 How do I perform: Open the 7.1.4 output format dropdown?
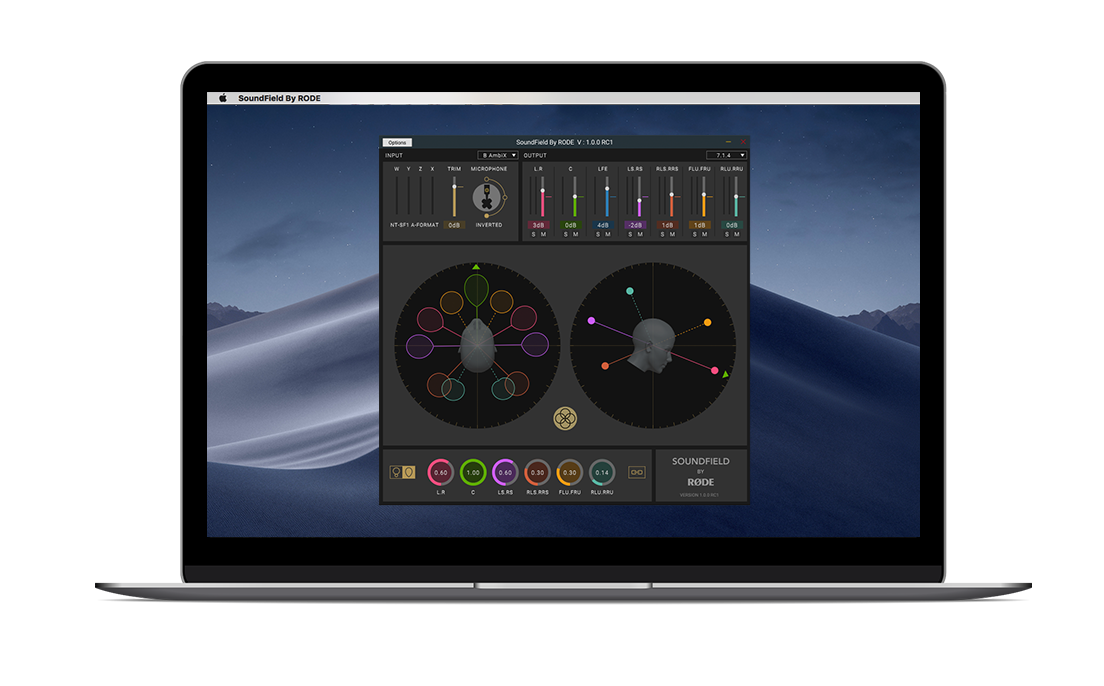726,155
